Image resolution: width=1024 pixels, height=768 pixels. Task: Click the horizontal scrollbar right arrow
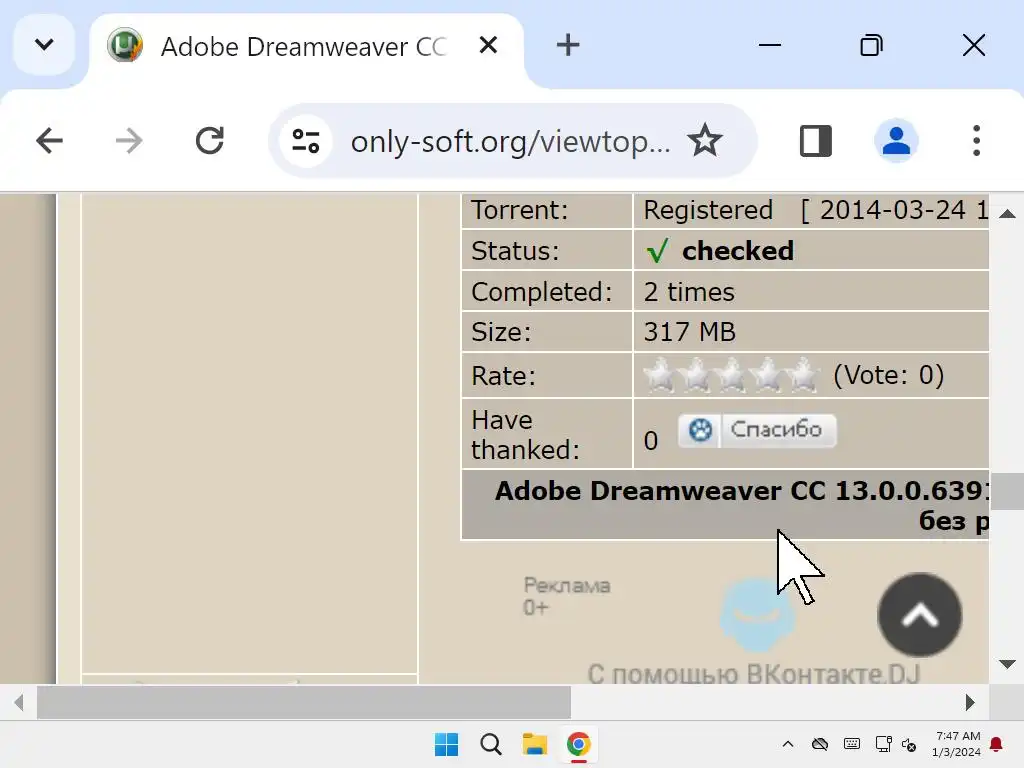(x=970, y=703)
